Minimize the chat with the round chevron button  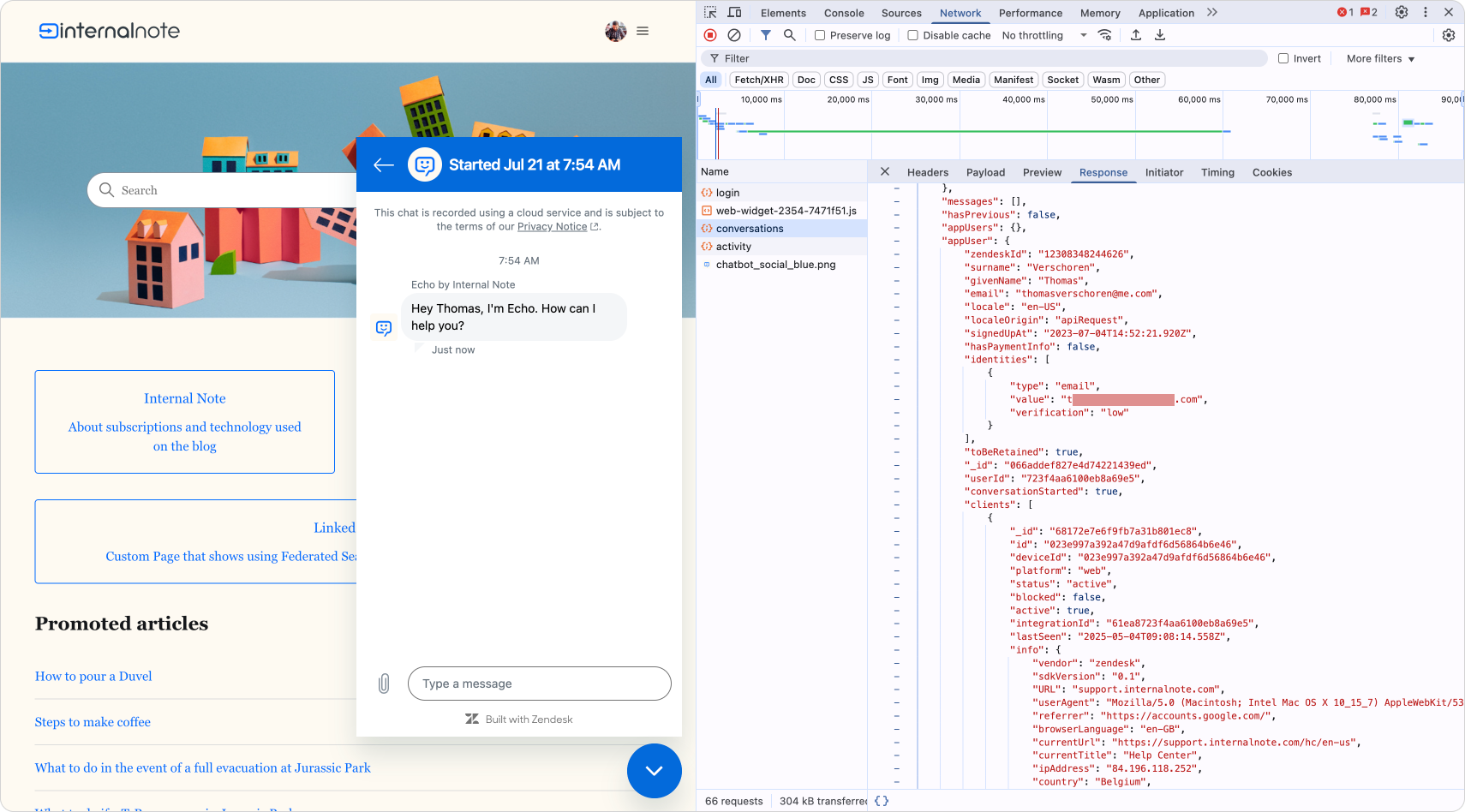655,771
